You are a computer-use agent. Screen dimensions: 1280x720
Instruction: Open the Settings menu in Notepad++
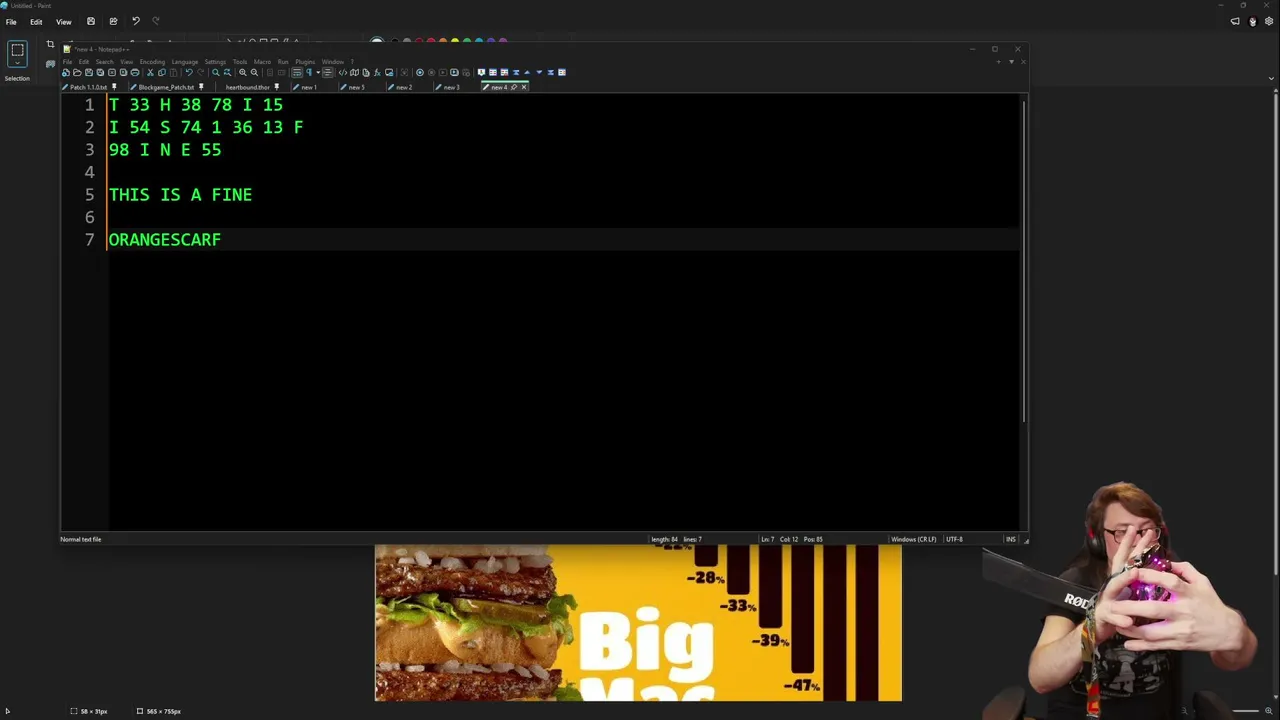(215, 62)
